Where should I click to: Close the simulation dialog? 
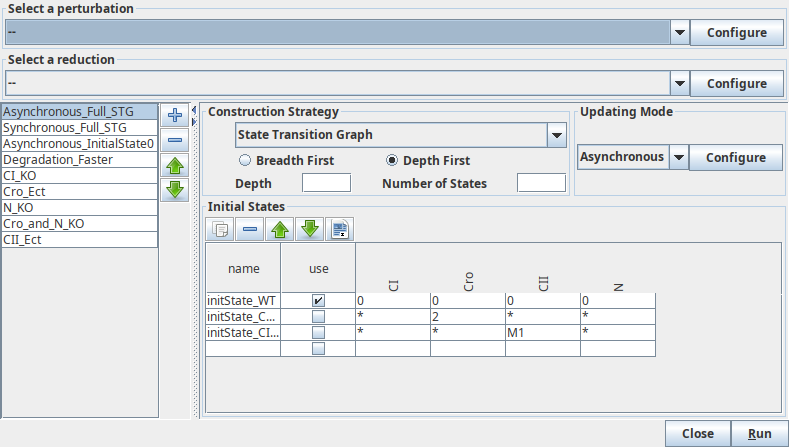coord(698,434)
